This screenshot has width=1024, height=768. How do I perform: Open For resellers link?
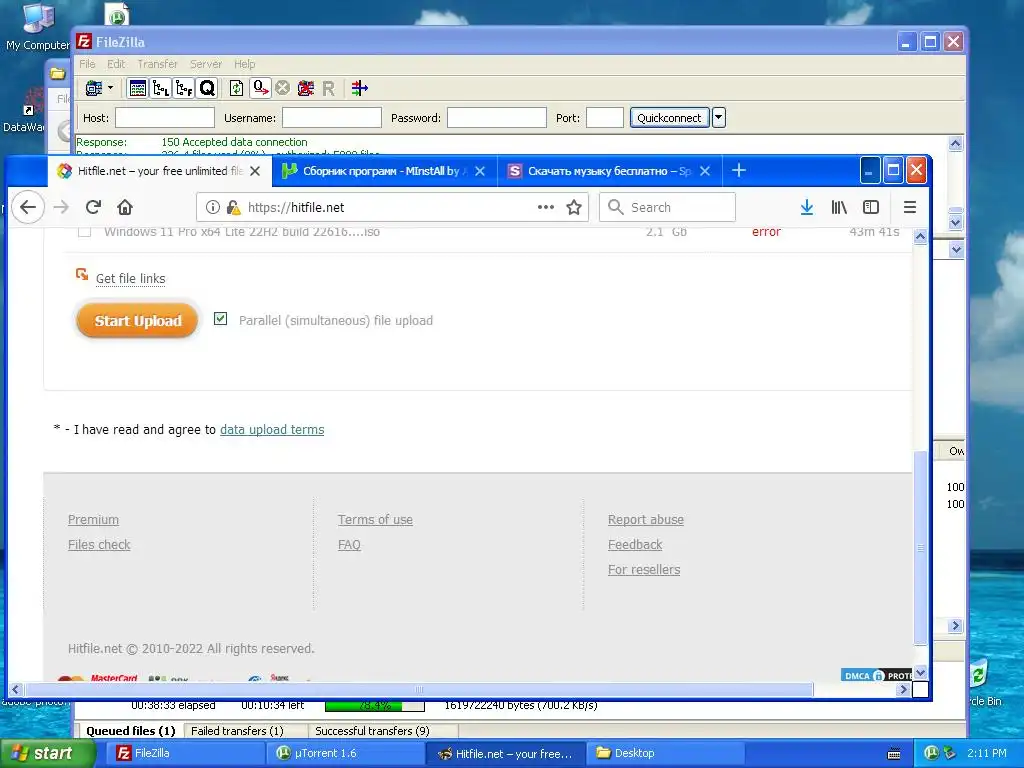(x=644, y=569)
